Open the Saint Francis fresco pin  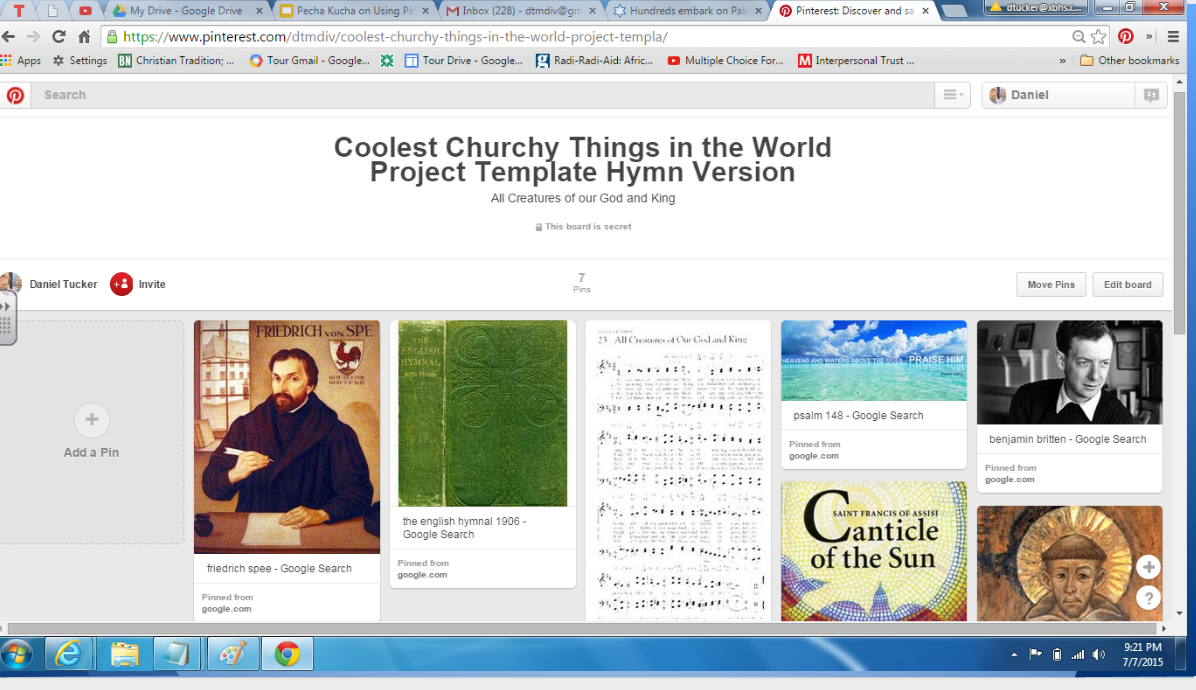coord(1069,563)
